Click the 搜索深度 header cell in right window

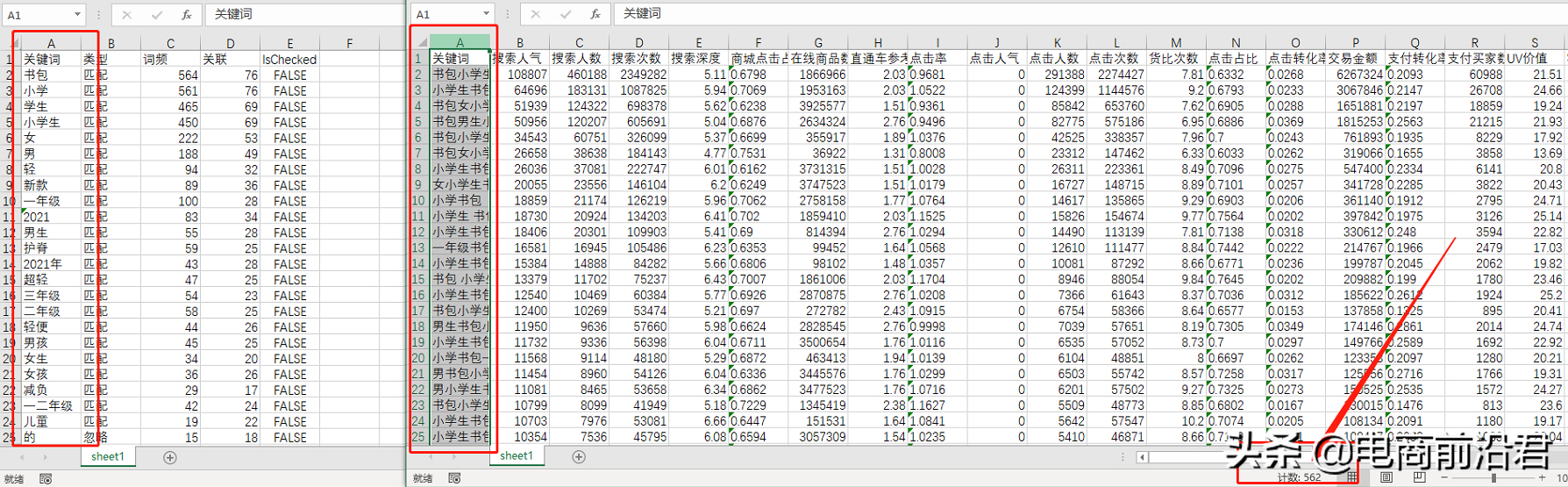(699, 59)
